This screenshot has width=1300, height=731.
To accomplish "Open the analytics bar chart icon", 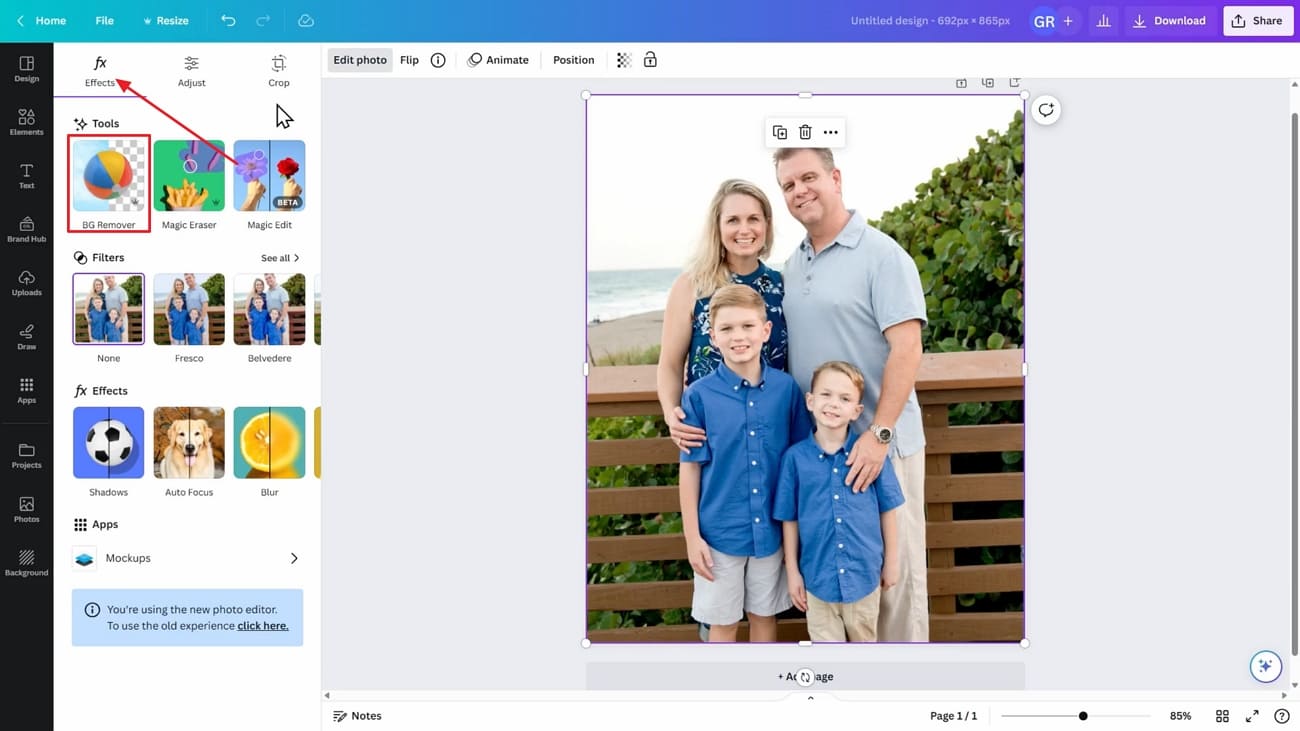I will pyautogui.click(x=1103, y=21).
